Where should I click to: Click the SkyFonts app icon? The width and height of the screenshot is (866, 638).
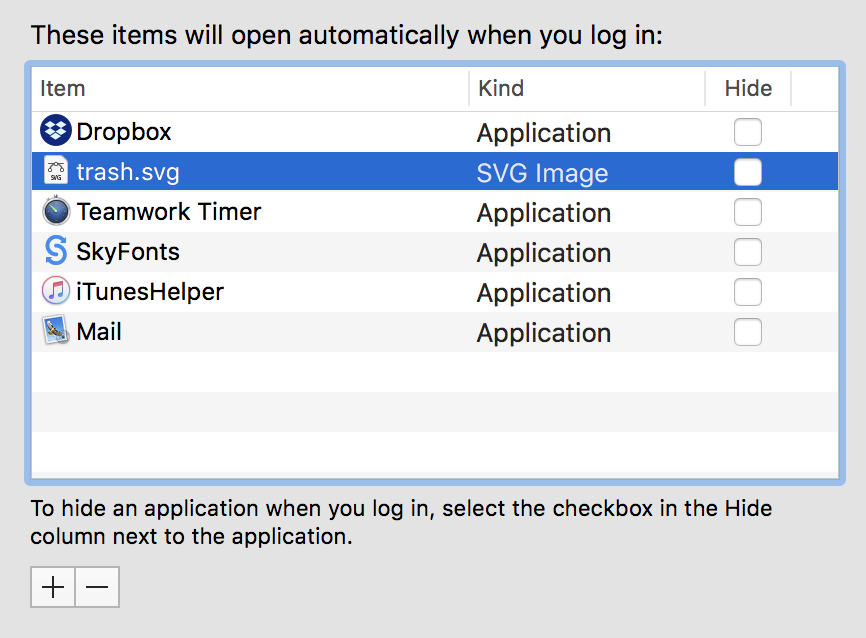(x=56, y=251)
